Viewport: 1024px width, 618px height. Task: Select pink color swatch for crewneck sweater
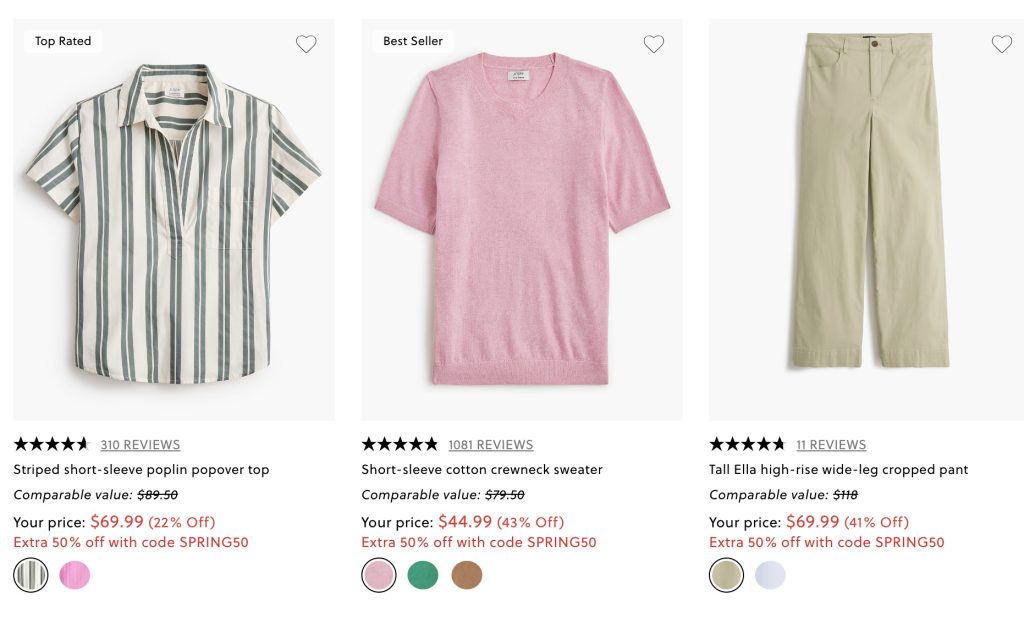[x=378, y=575]
